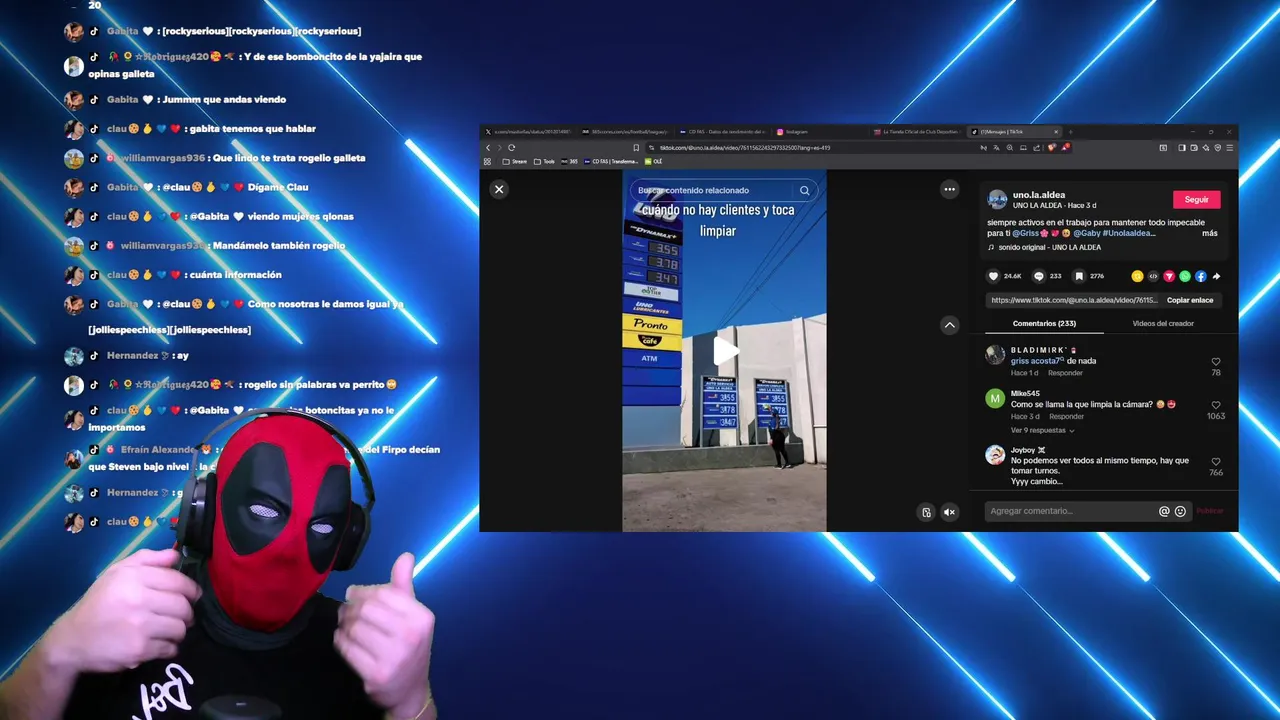Bookmark page via address bar icon
This screenshot has height=720, width=1280.
(x=636, y=148)
